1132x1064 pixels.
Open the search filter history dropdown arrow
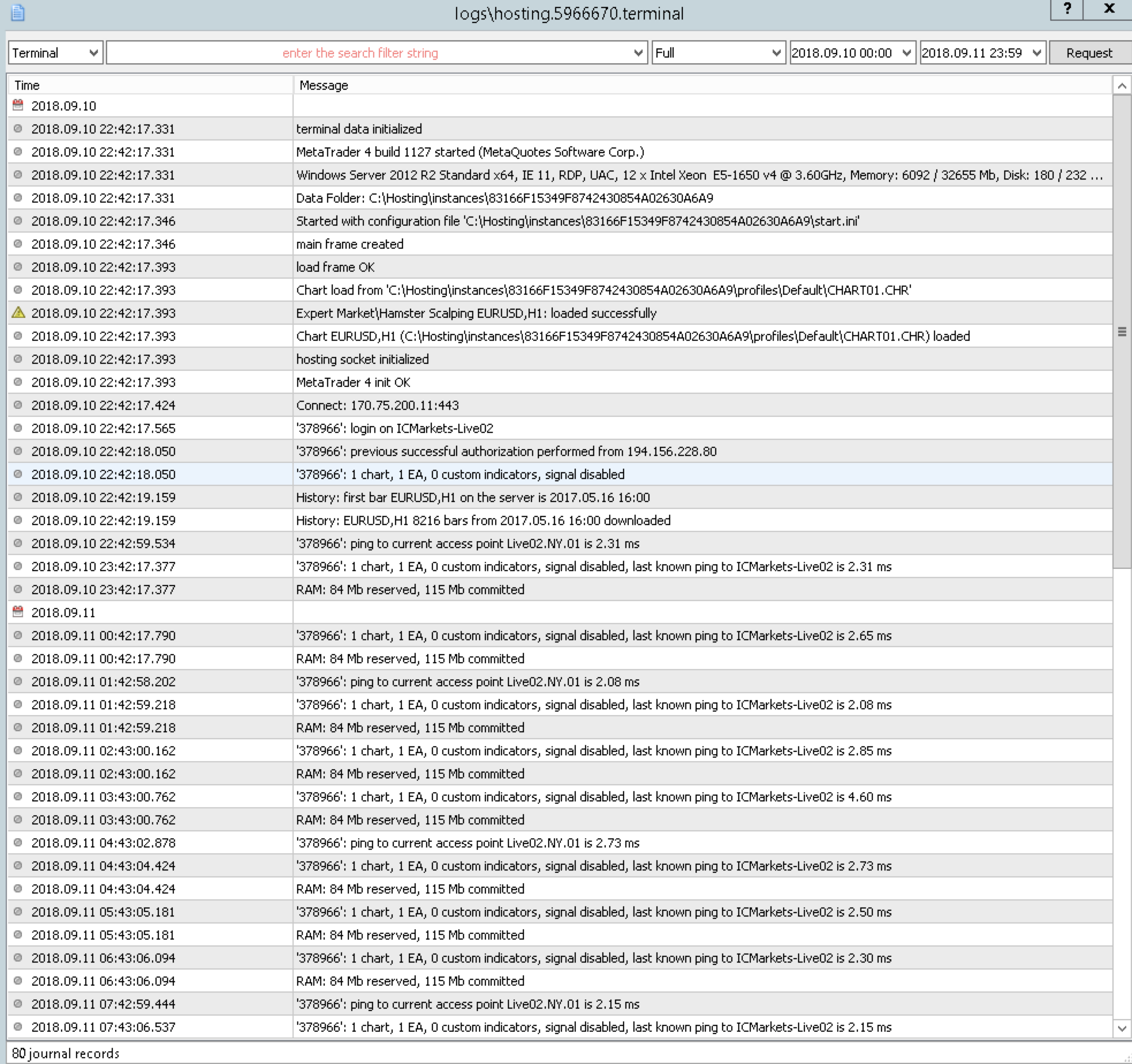(638, 53)
